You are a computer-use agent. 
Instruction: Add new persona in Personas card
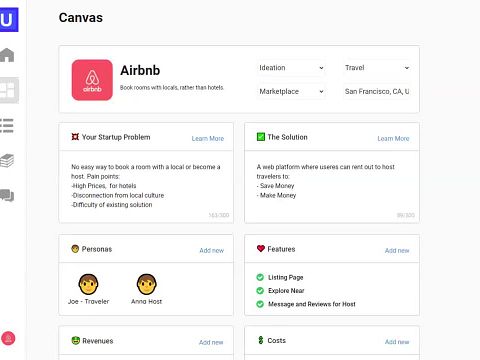point(212,250)
